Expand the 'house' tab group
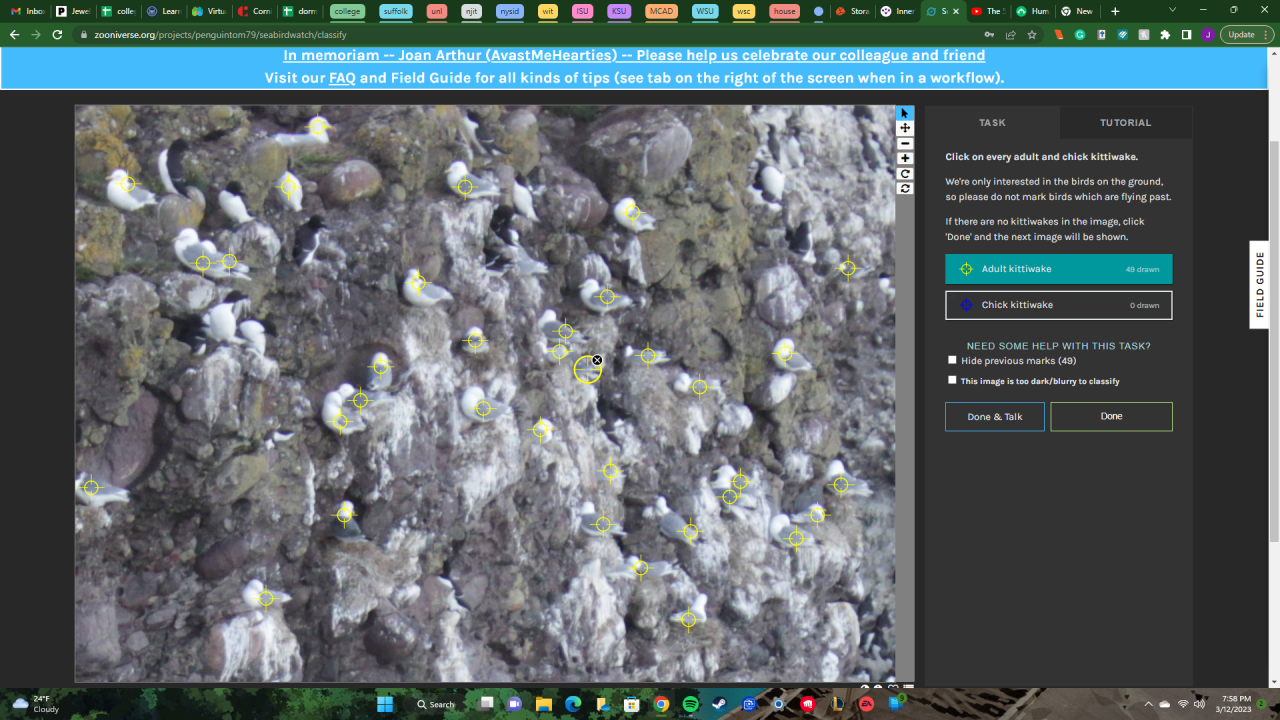The image size is (1280, 720). coord(784,11)
